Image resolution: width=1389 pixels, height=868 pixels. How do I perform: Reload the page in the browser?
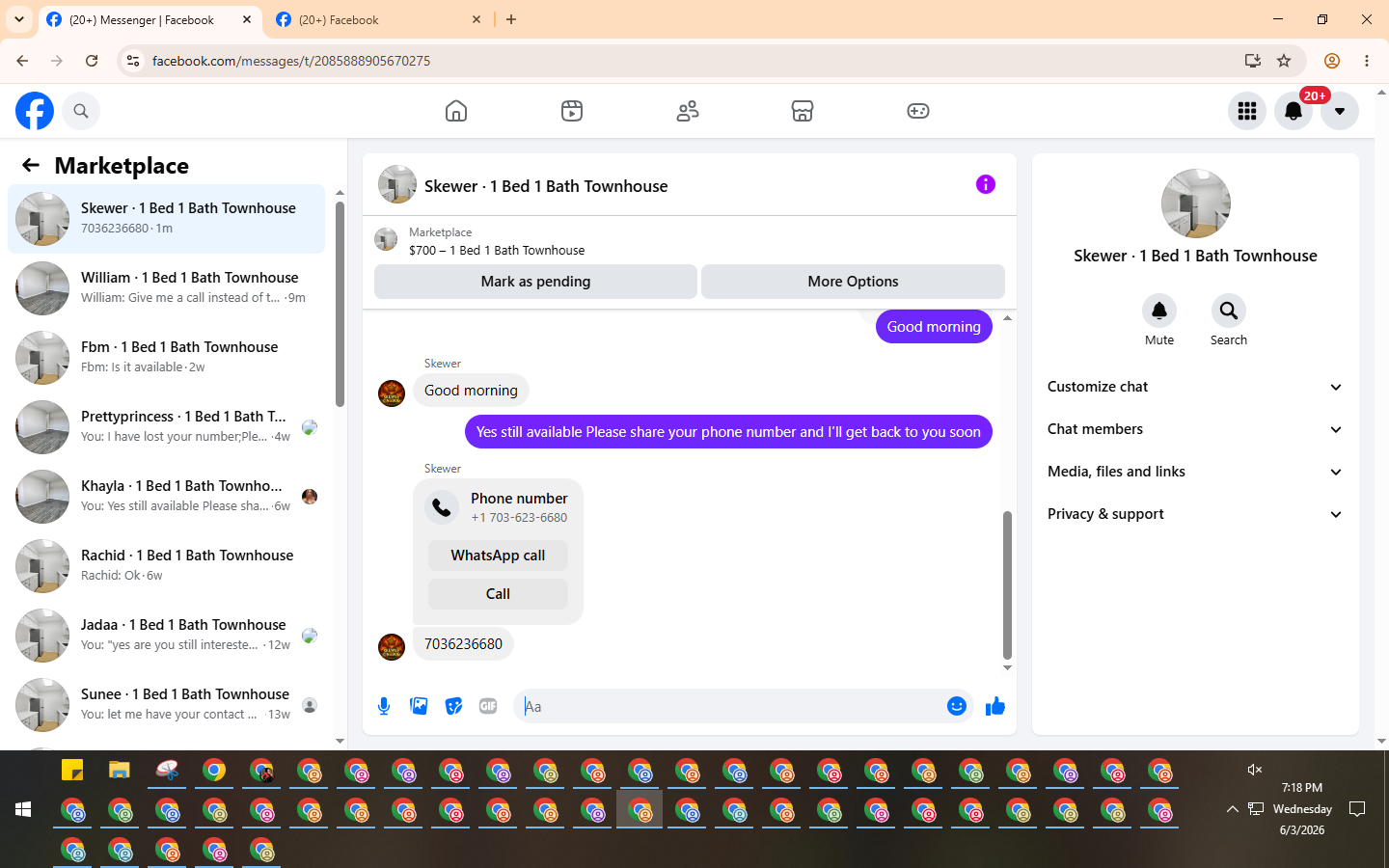[92, 61]
